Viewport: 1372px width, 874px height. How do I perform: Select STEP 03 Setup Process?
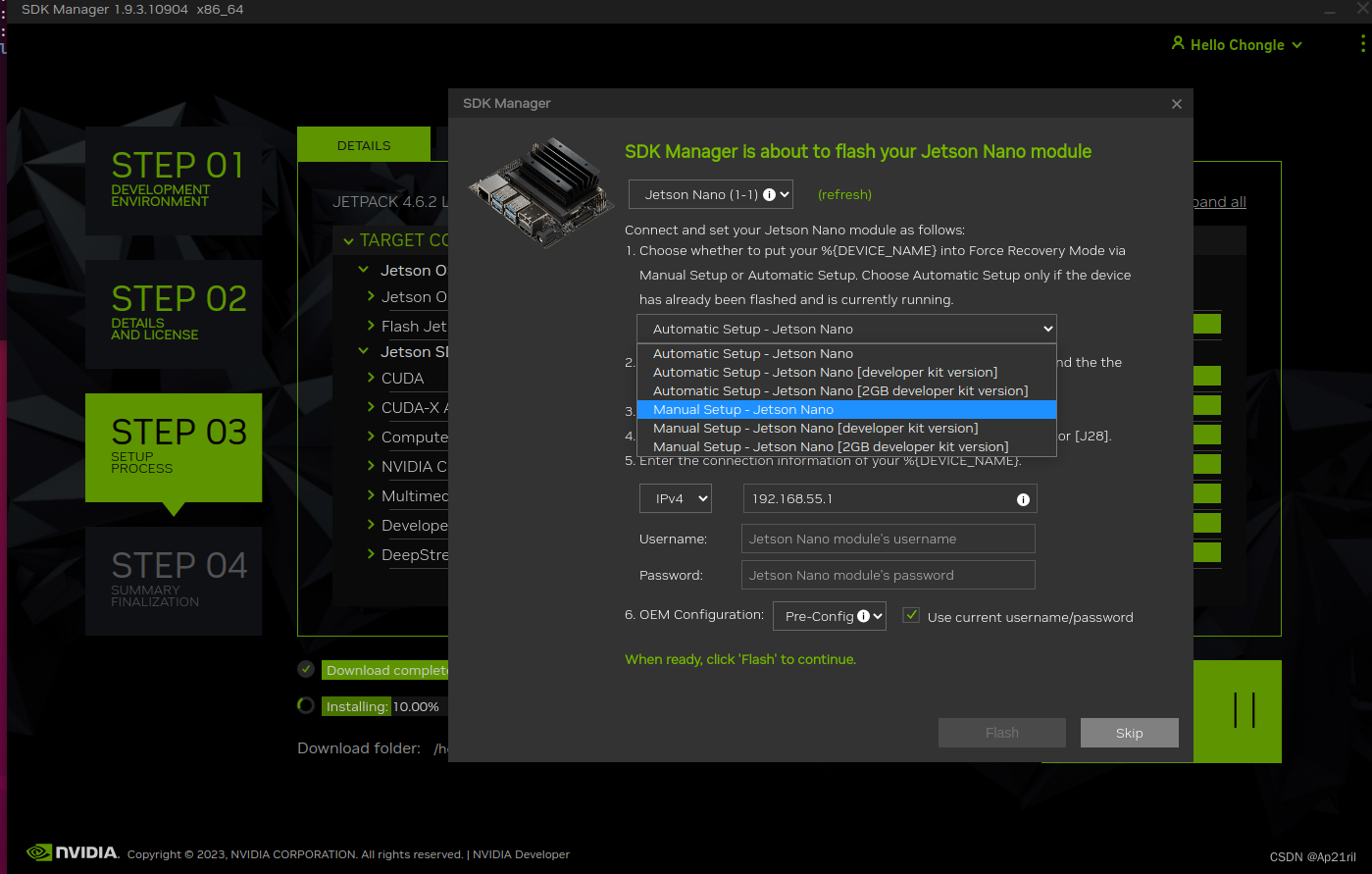click(174, 447)
